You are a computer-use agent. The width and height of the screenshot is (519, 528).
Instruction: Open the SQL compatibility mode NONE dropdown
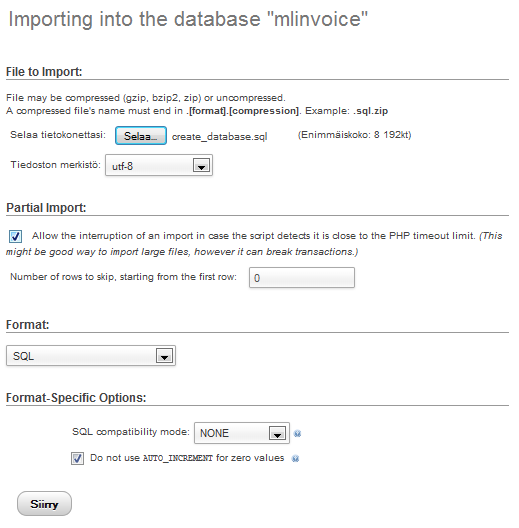(242, 433)
